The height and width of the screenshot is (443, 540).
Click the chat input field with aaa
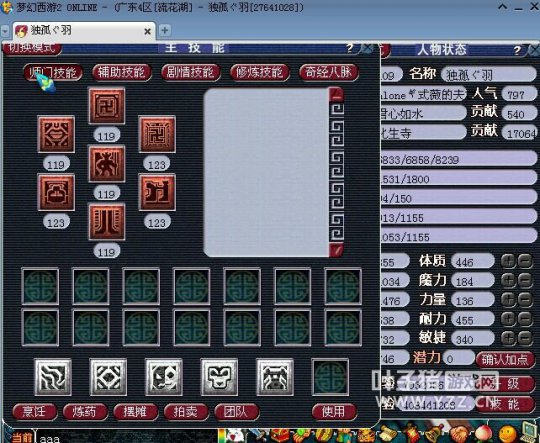126,438
